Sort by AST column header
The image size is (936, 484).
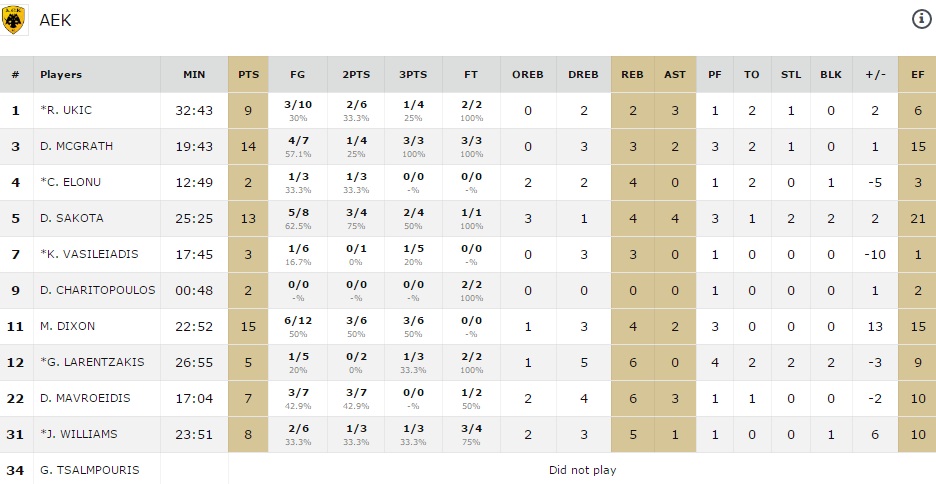tap(675, 75)
